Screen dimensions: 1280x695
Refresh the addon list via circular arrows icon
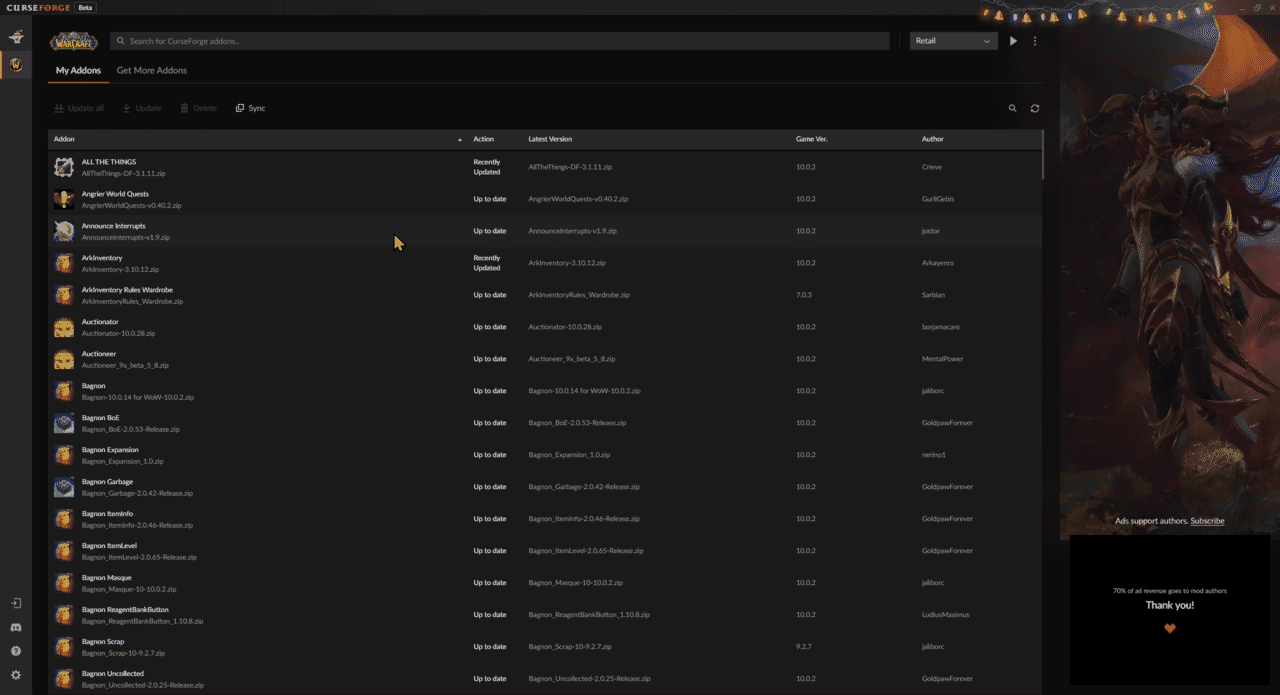1035,108
